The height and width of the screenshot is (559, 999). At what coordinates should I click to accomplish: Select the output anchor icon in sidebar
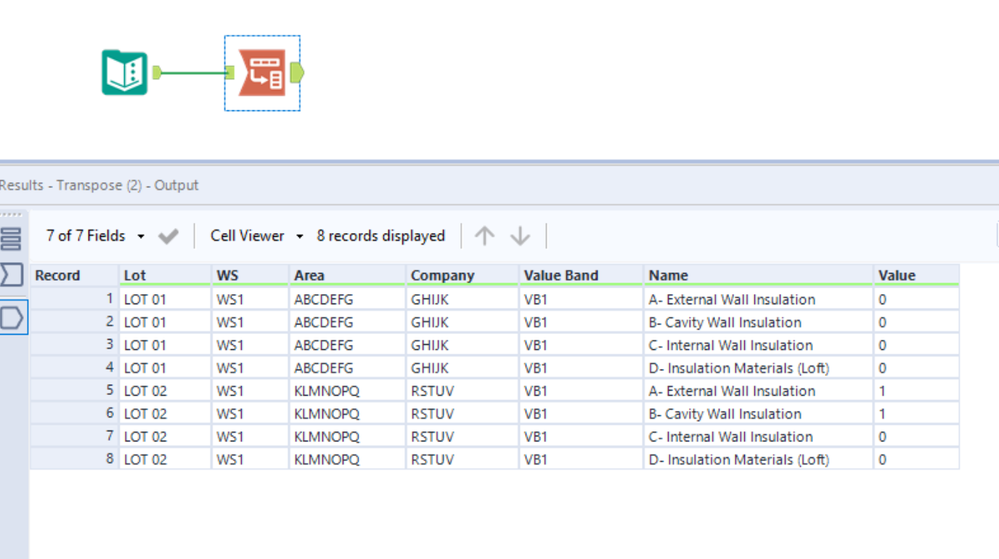coord(12,317)
